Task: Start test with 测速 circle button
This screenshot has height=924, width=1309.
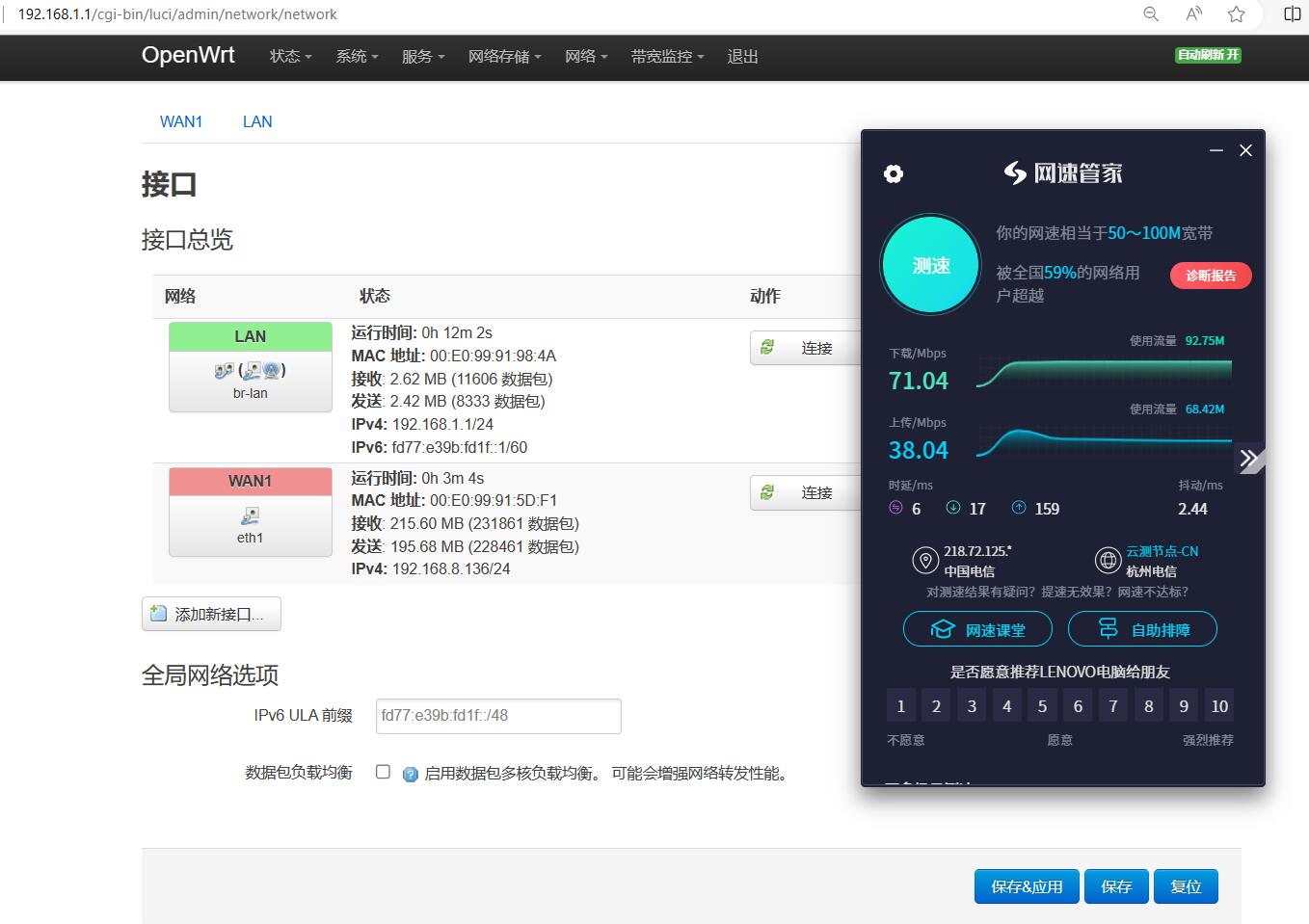Action: (931, 265)
